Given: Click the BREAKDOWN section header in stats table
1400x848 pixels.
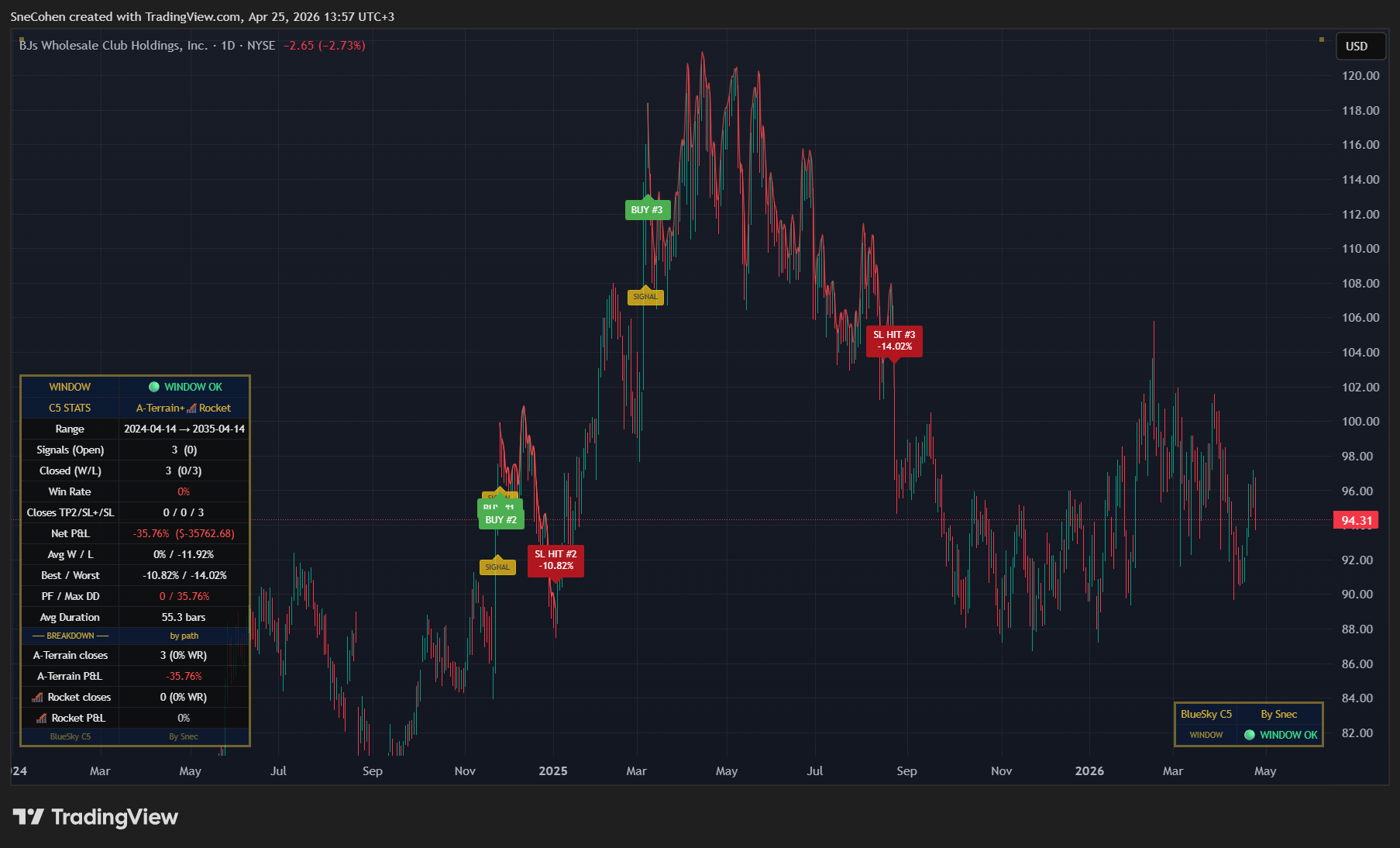Looking at the screenshot, I should [x=71, y=636].
